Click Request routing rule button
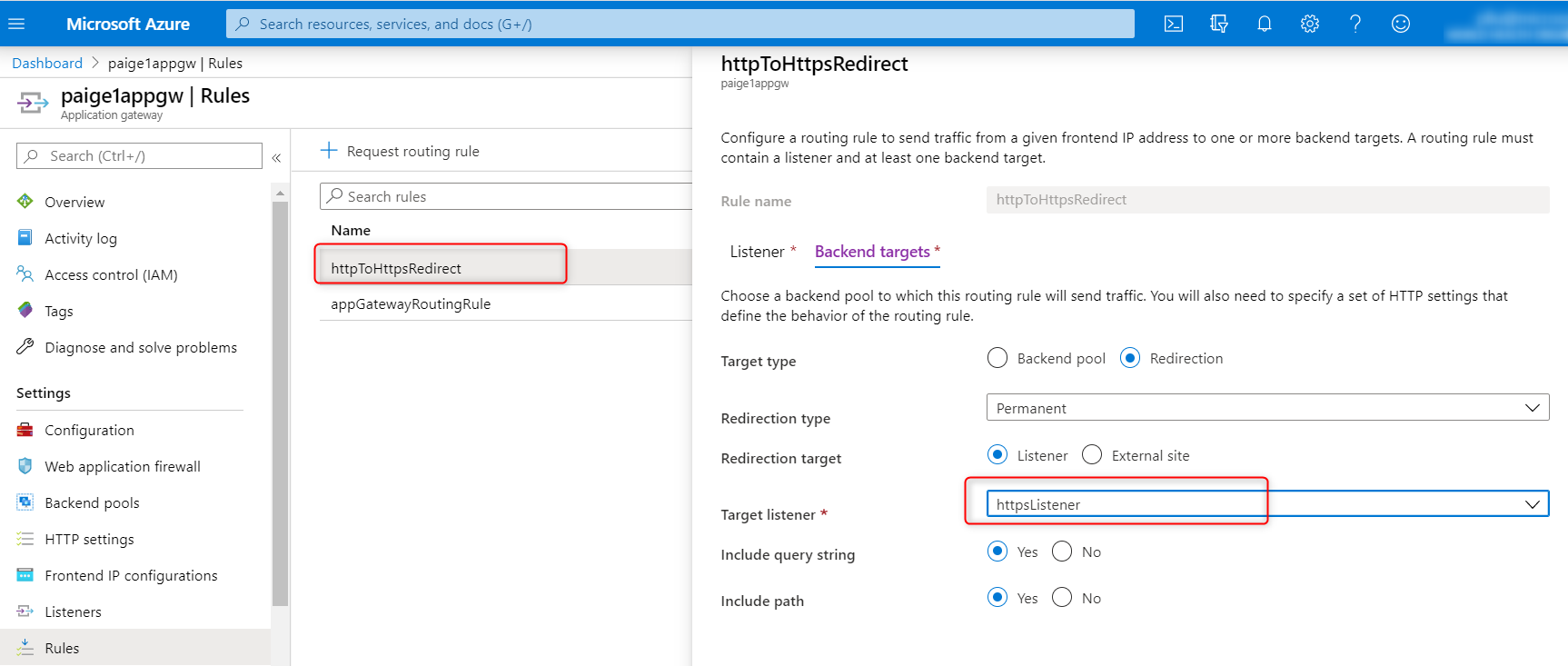The height and width of the screenshot is (666, 1568). point(400,151)
